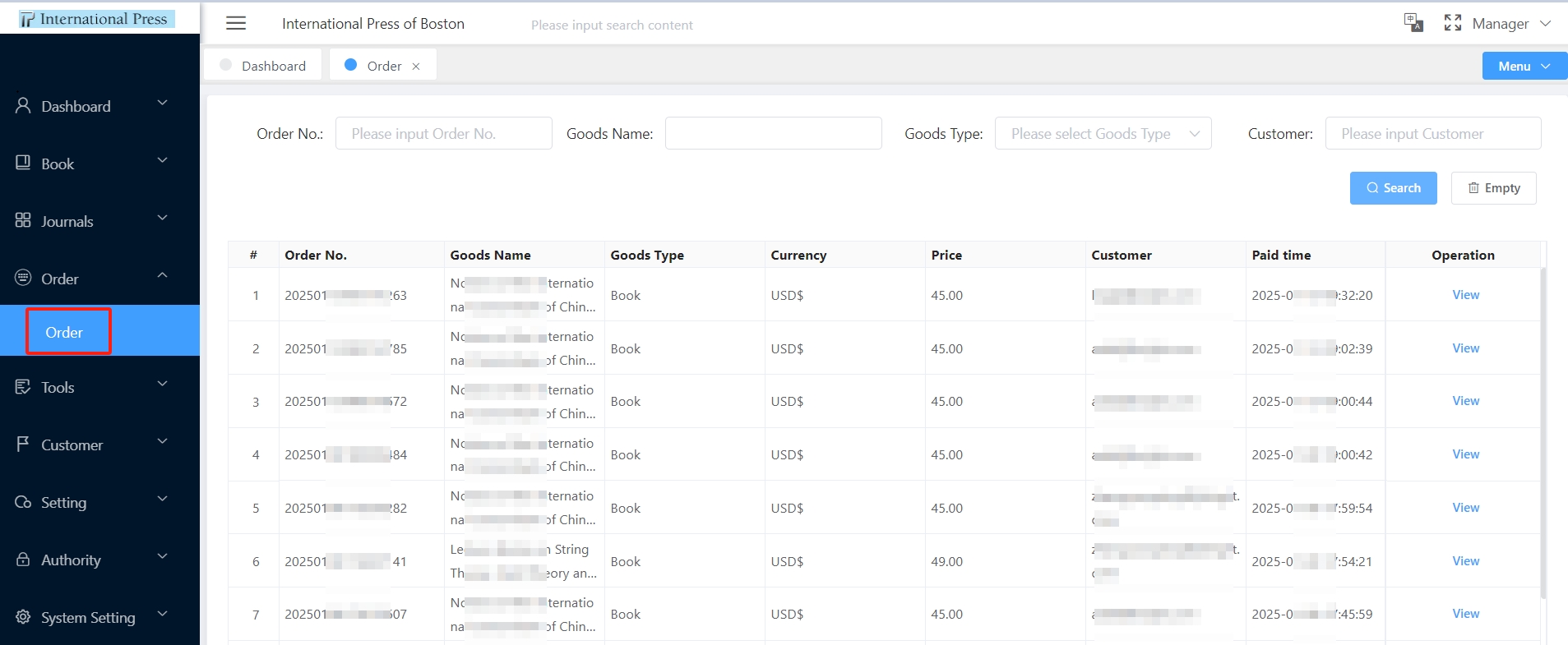Expand the System Setting sidebar menu
1568x645 pixels.
pyautogui.click(x=162, y=614)
